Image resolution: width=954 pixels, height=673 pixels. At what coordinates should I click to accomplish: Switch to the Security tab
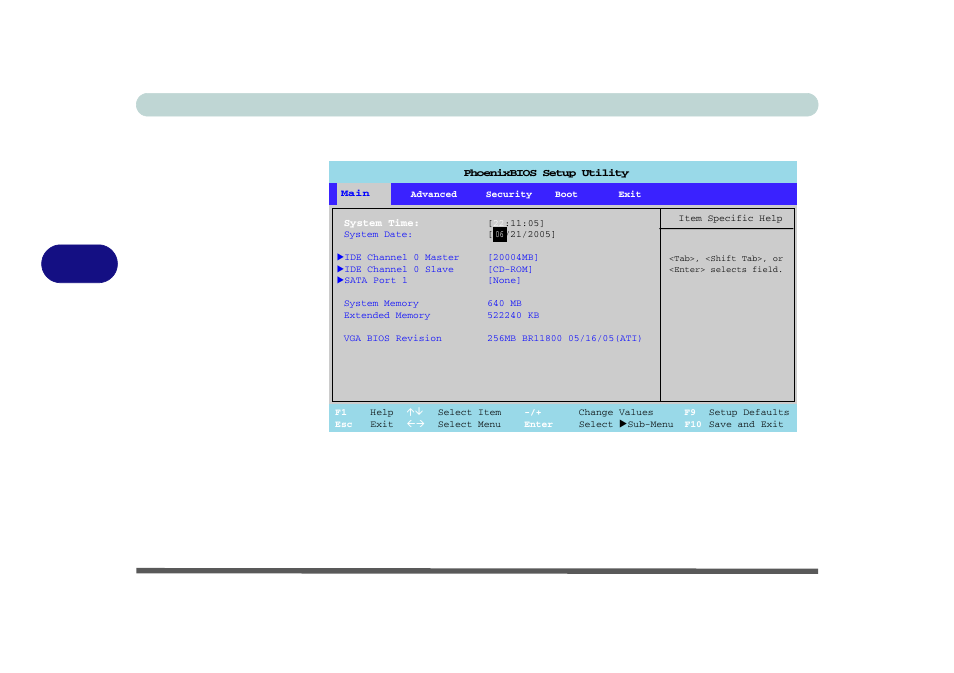pyautogui.click(x=509, y=194)
